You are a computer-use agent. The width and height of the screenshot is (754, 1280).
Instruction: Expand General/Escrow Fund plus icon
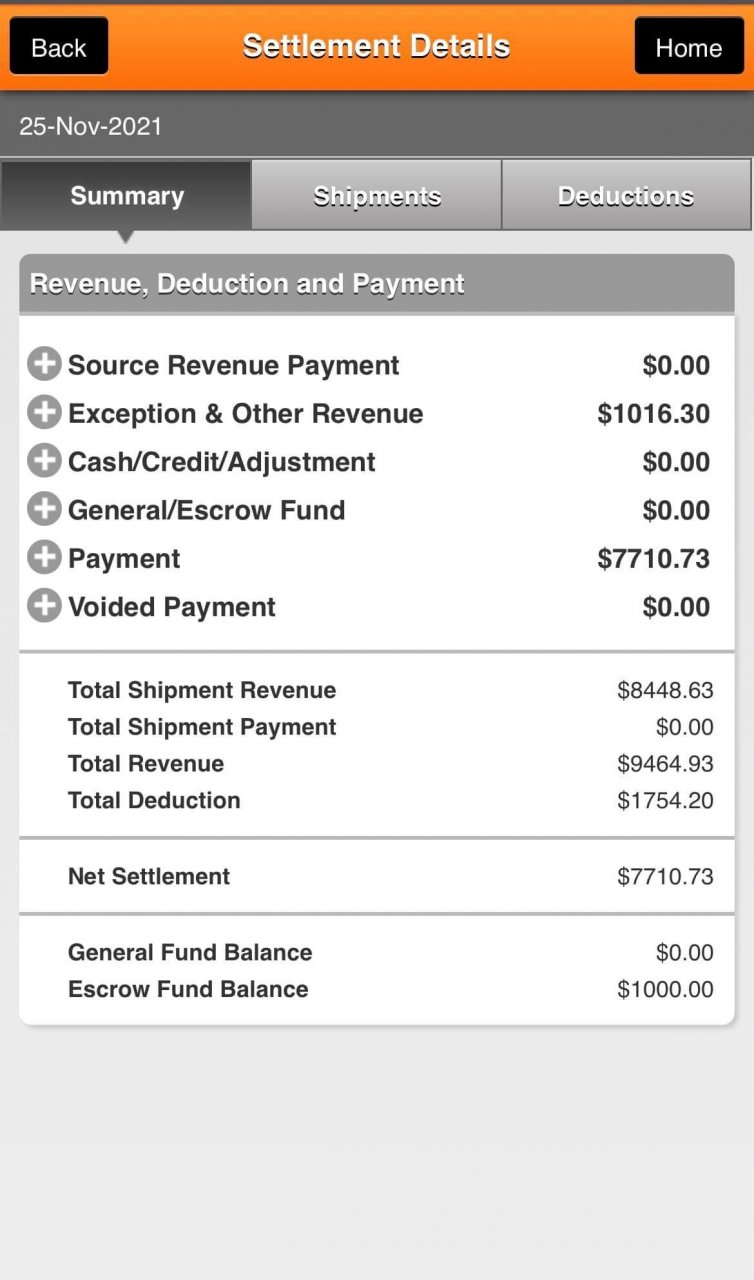pos(44,509)
